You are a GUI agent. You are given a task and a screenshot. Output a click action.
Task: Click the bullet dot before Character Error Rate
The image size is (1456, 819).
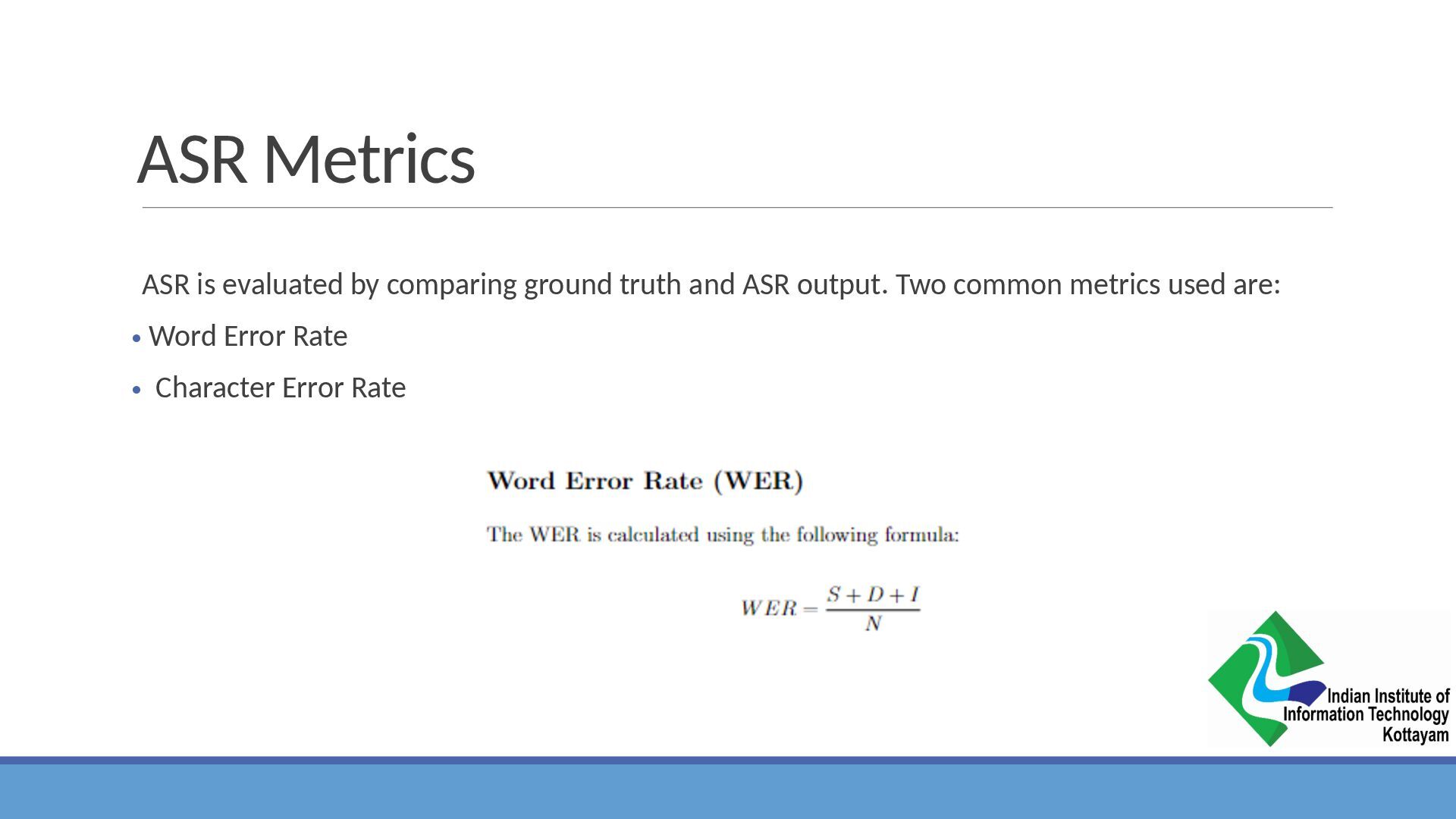(x=136, y=390)
